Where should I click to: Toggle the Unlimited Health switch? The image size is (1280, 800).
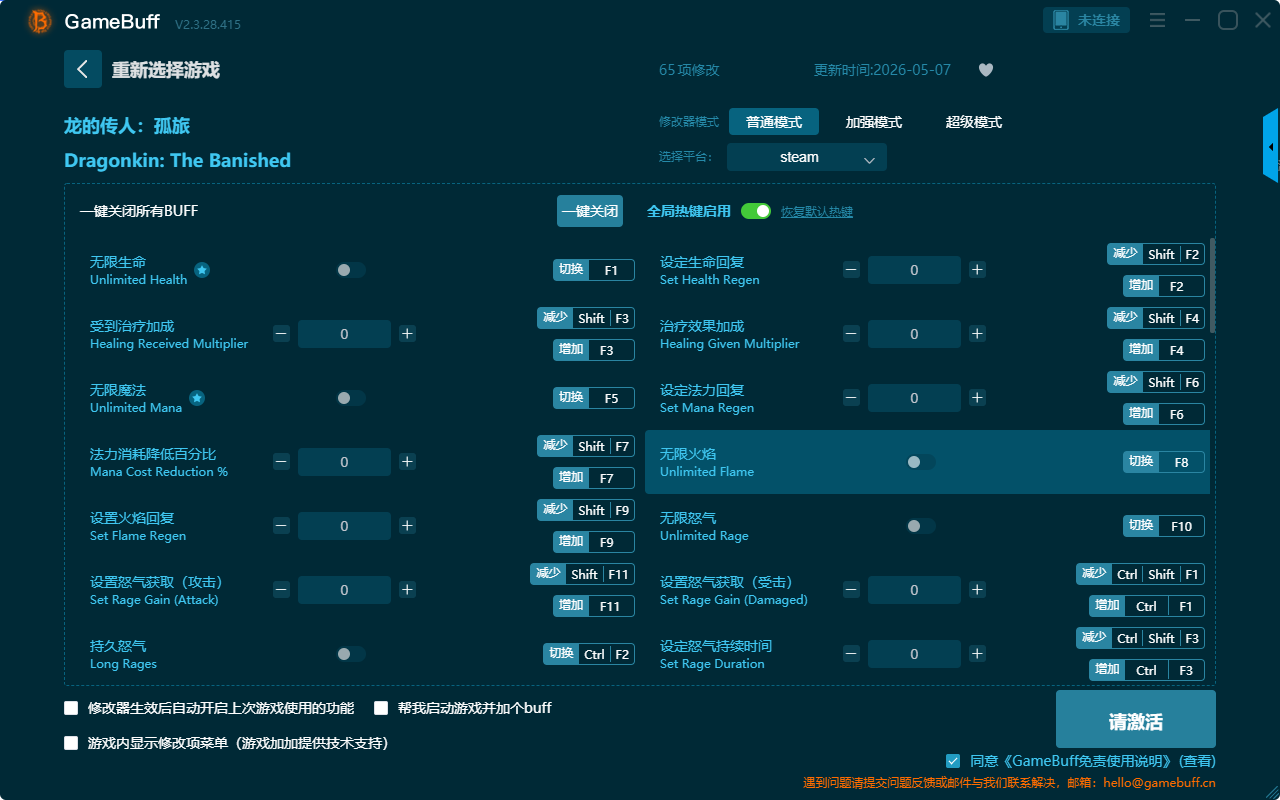coord(351,270)
